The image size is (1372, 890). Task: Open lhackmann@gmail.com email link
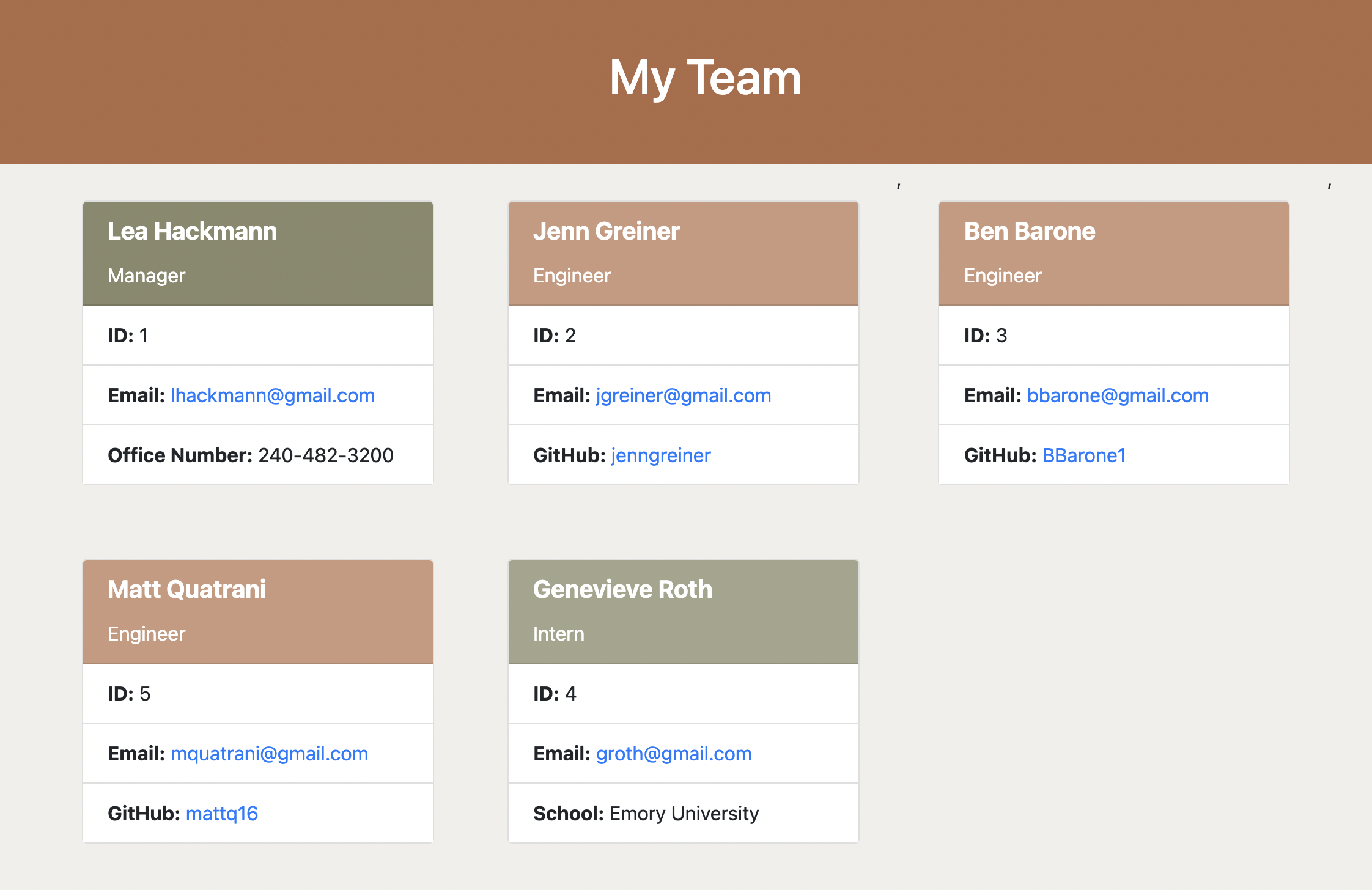272,395
